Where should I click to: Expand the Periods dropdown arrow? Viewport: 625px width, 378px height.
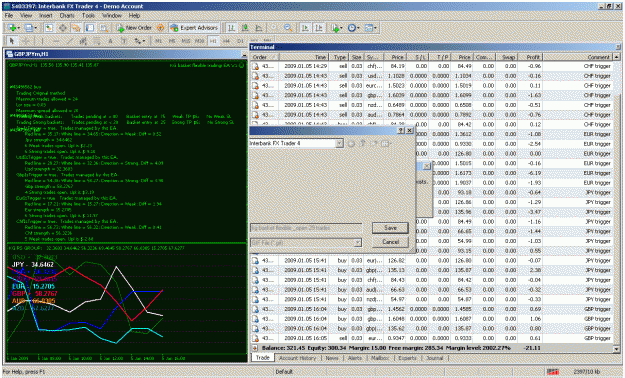[x=358, y=28]
